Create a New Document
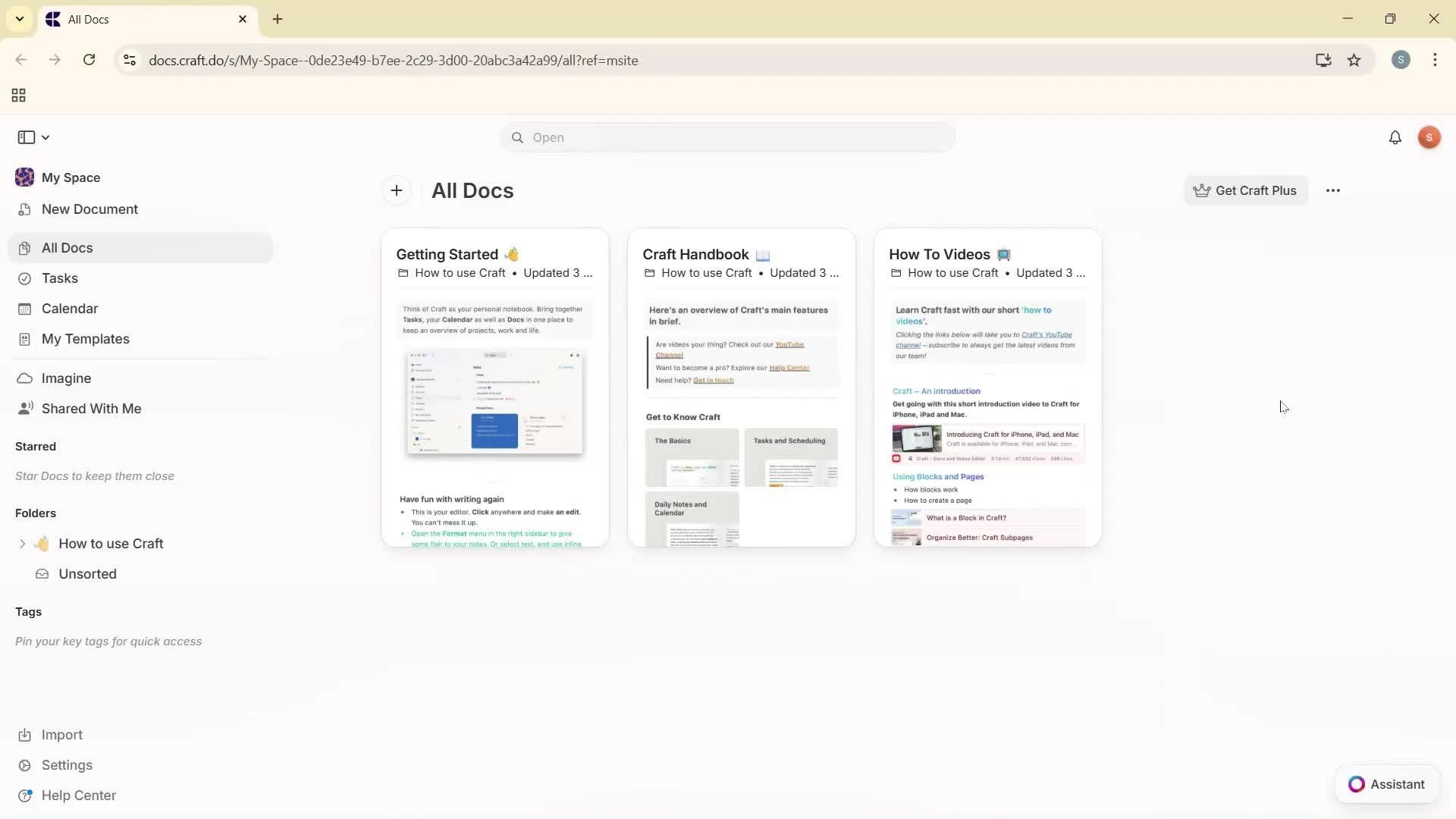The height and width of the screenshot is (819, 1456). point(89,209)
